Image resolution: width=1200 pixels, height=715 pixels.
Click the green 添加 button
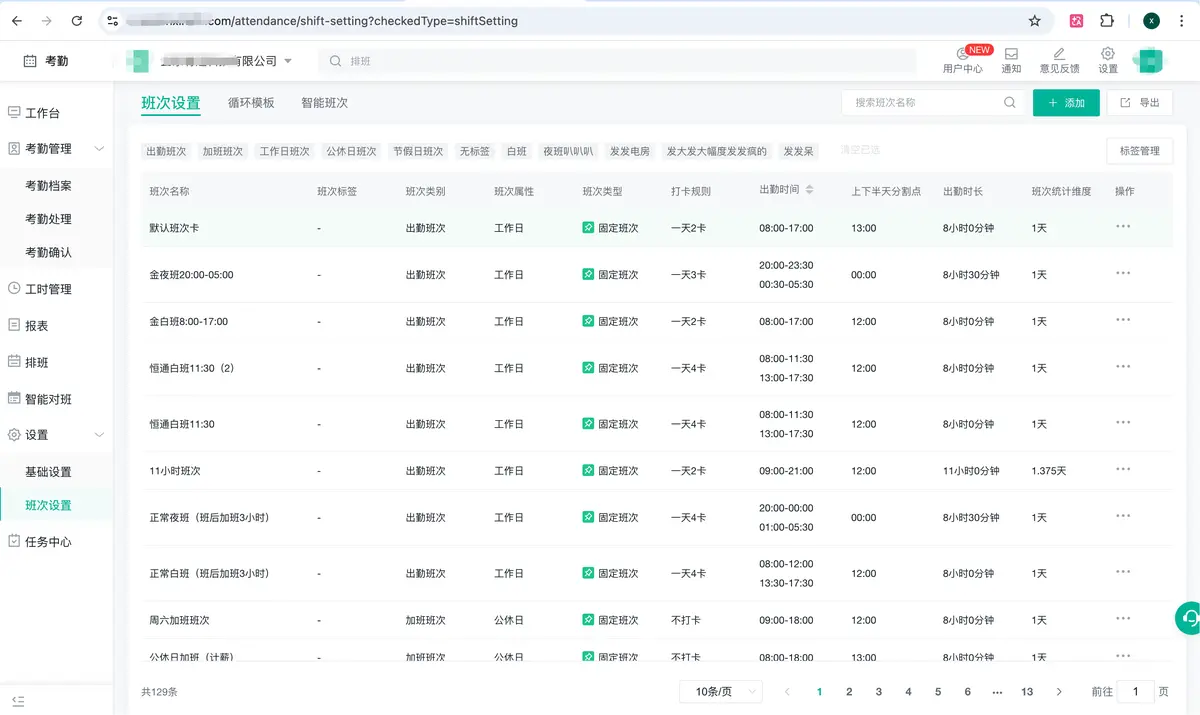pyautogui.click(x=1066, y=103)
